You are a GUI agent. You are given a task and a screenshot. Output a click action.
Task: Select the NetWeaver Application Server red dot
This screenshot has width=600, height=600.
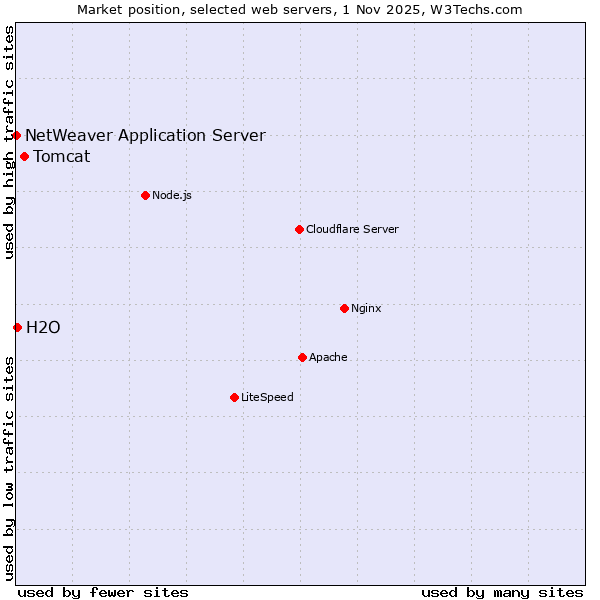[x=17, y=135]
